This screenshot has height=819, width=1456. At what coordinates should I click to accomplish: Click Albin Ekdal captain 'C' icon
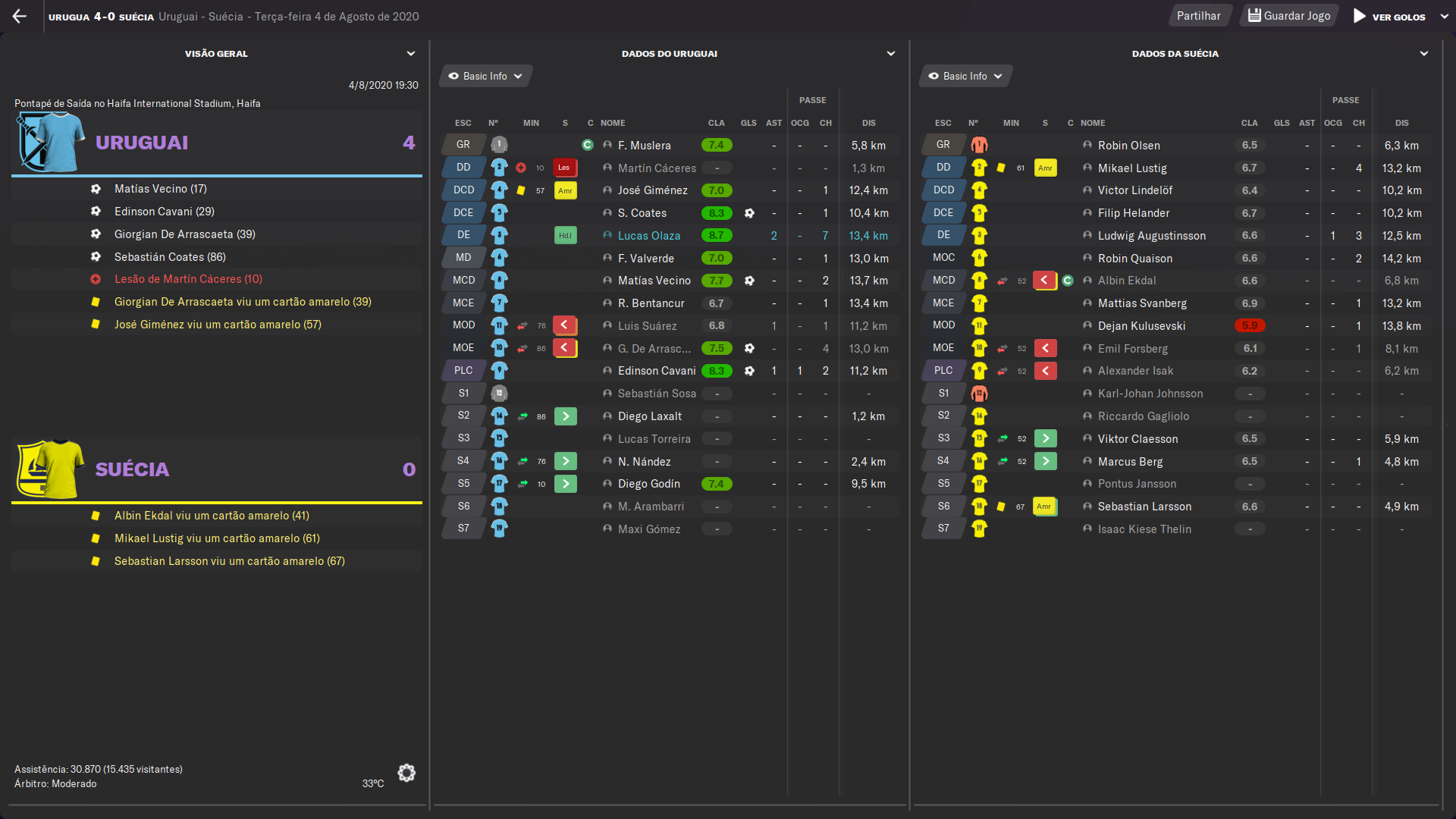pos(1068,281)
